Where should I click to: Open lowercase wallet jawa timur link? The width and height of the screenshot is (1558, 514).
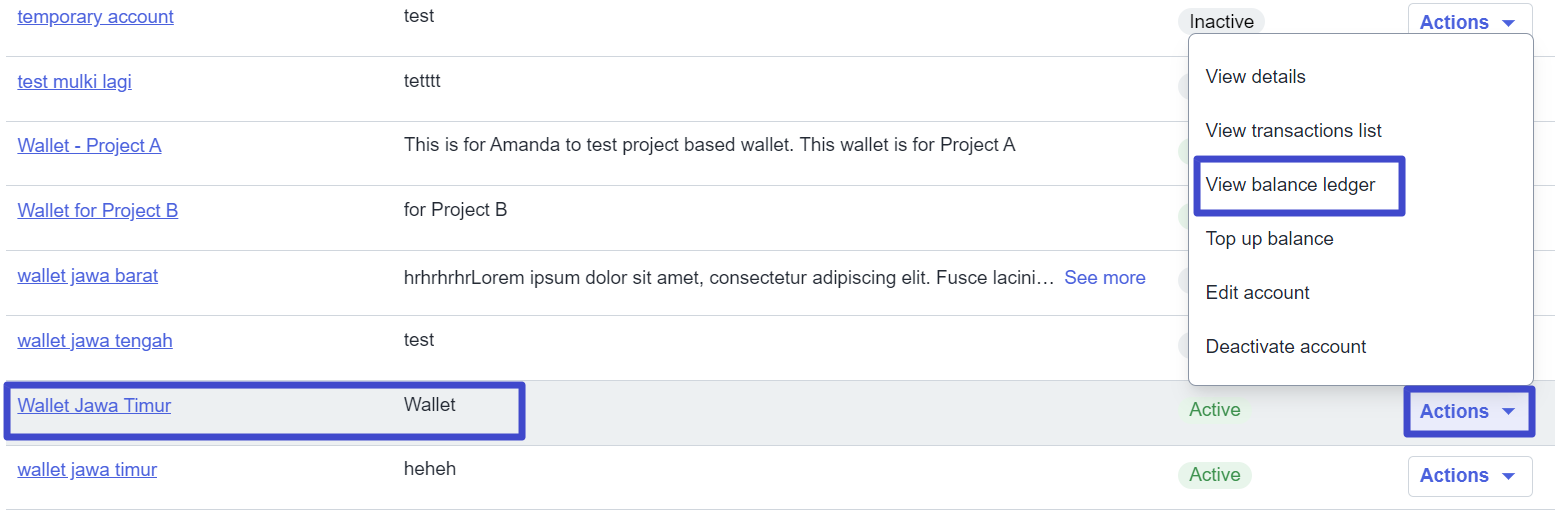87,469
